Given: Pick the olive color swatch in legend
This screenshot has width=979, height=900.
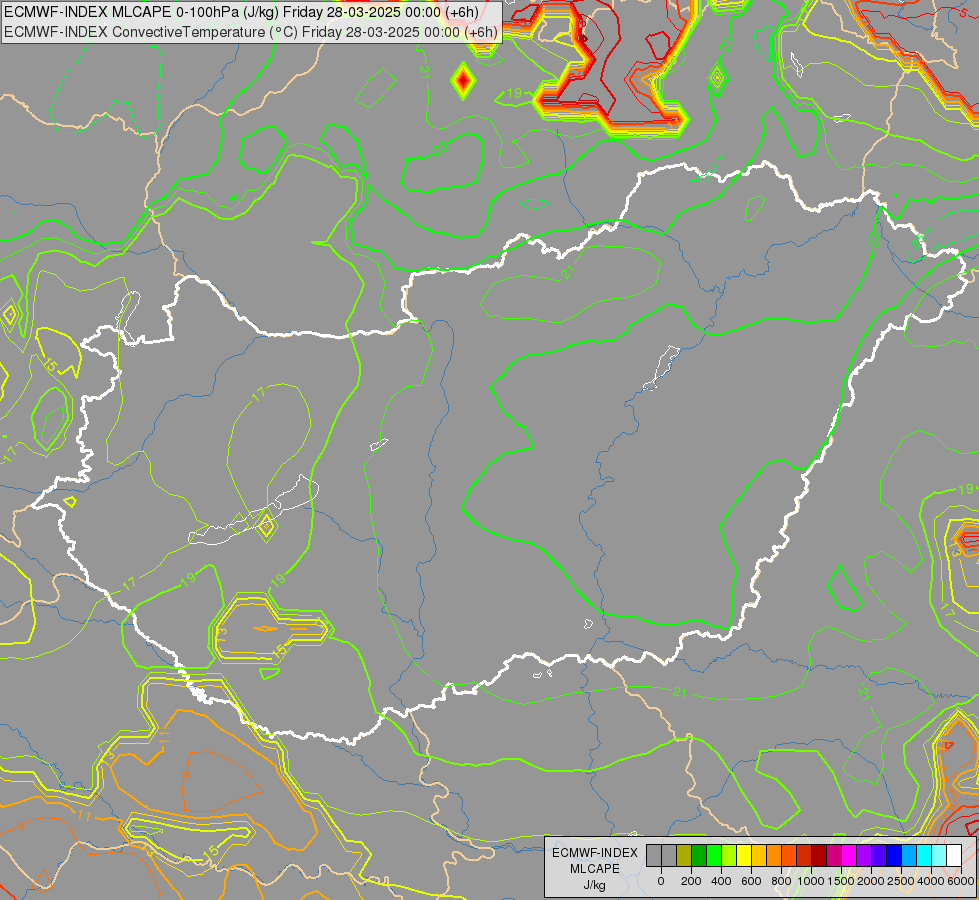Looking at the screenshot, I should point(684,856).
